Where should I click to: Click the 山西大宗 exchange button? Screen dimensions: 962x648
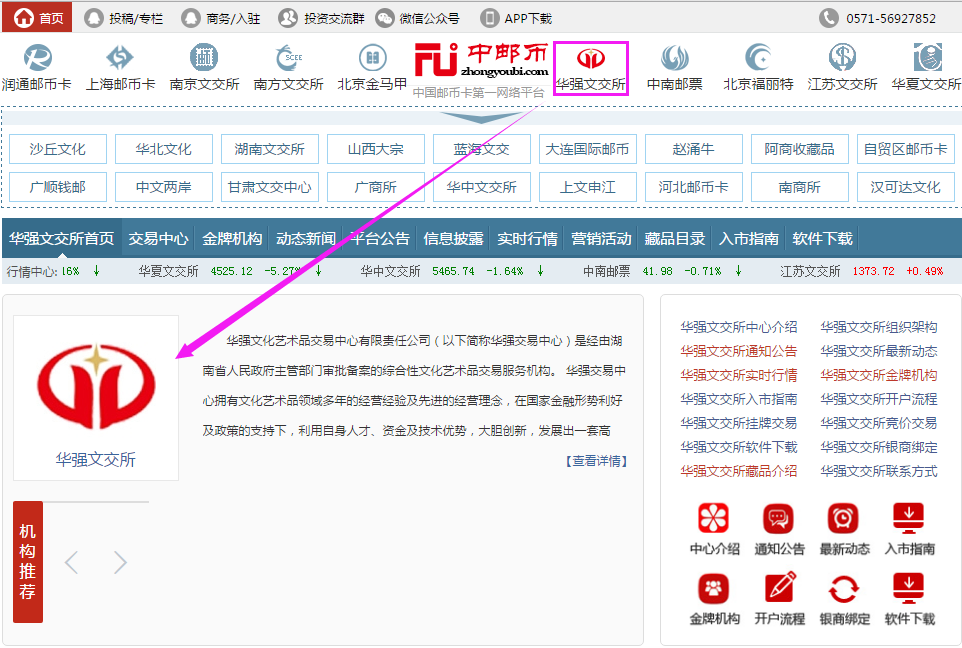tap(375, 149)
